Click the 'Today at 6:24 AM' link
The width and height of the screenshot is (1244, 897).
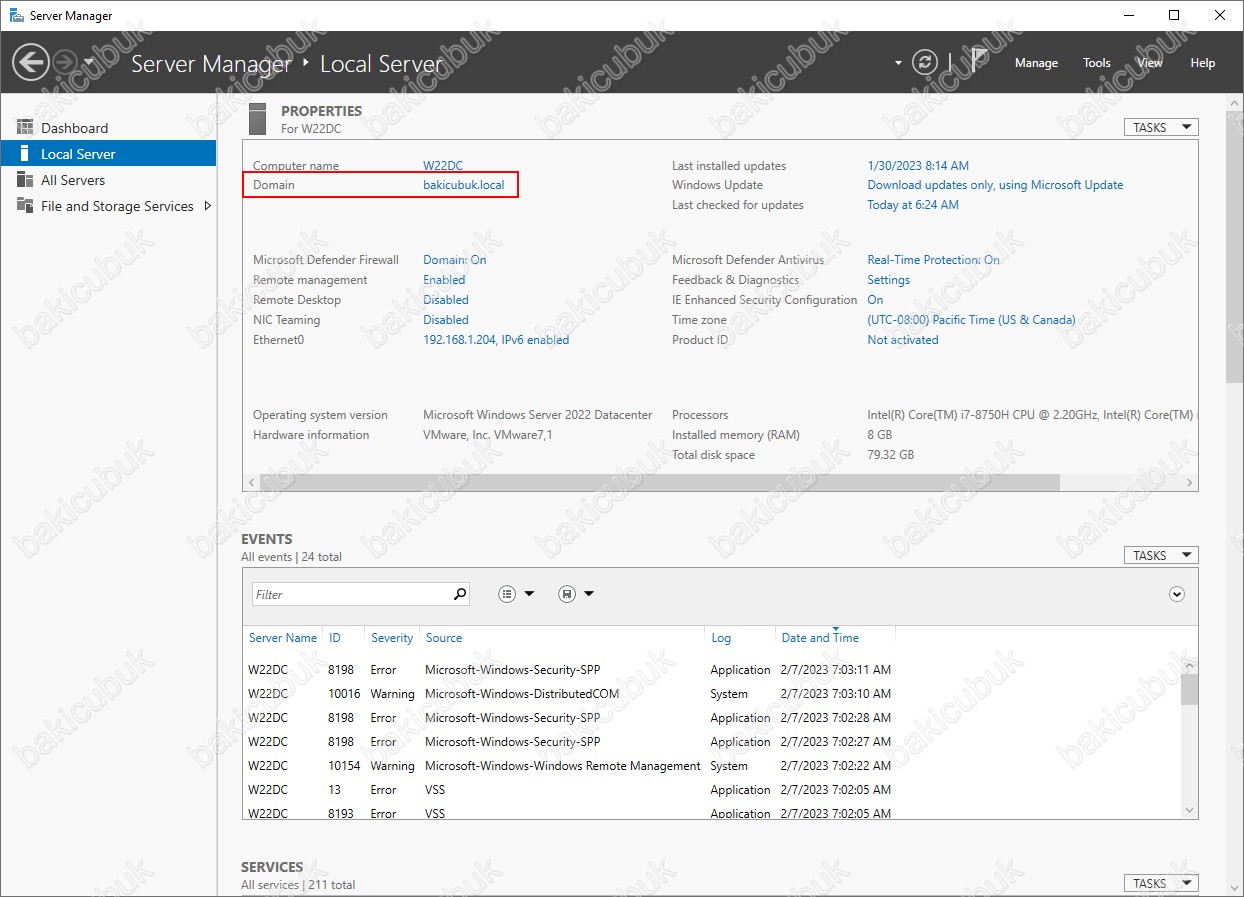(913, 205)
